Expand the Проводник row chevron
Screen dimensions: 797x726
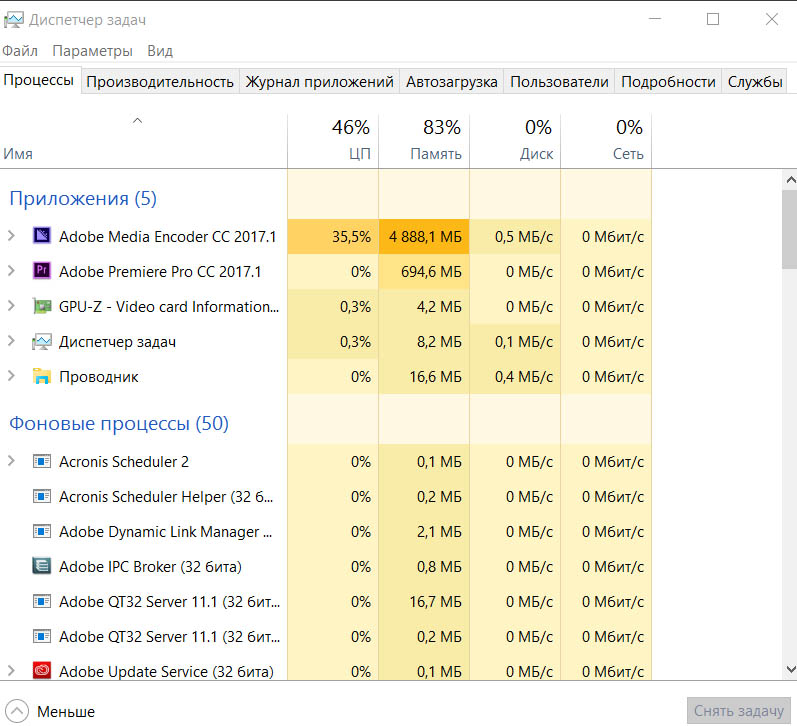click(11, 376)
